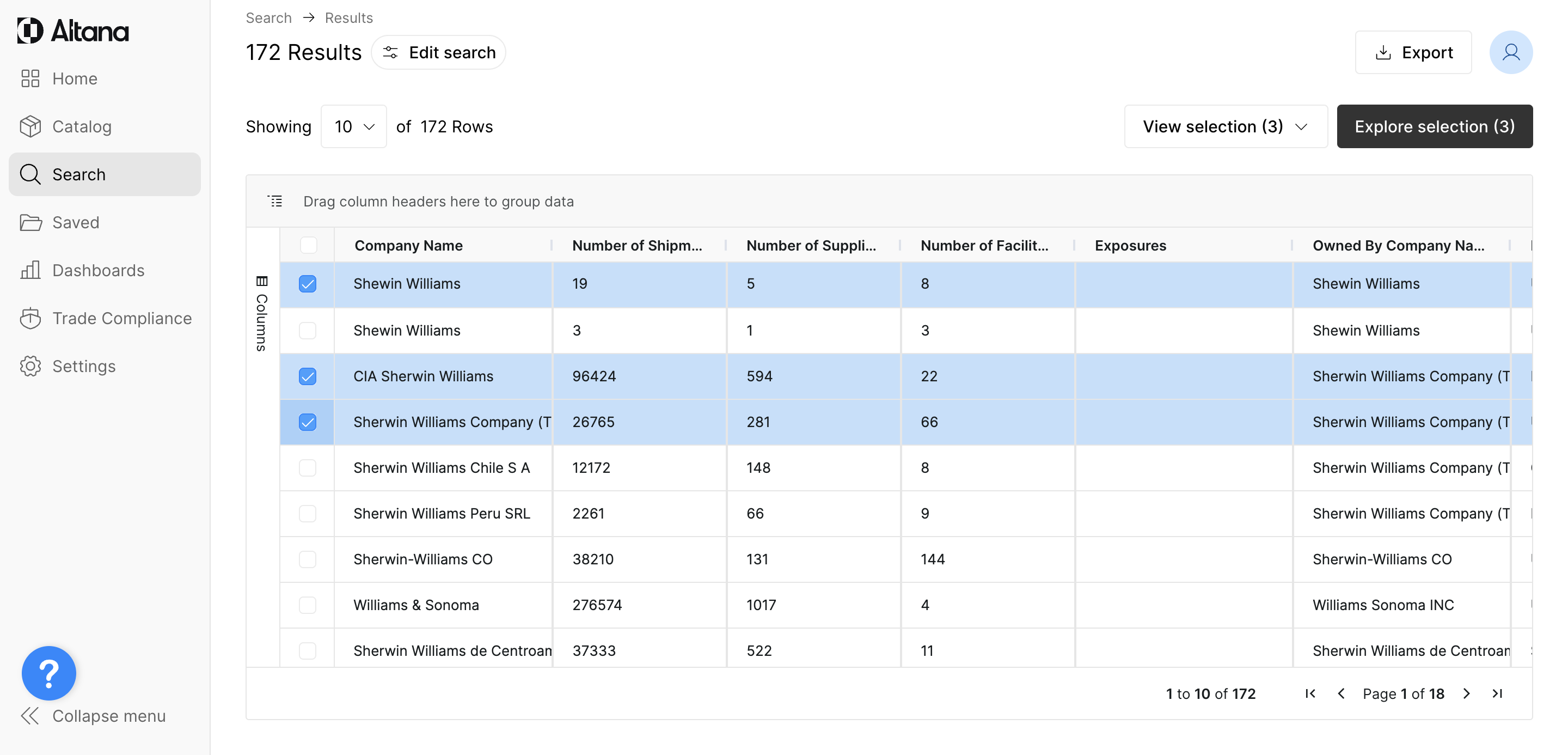Image resolution: width=1568 pixels, height=755 pixels.
Task: Click the Explore selection (3) button
Action: (1434, 126)
